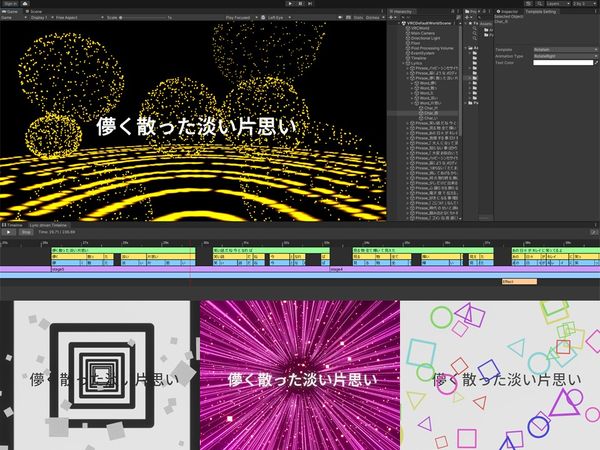Open the Play Focused dropdown
This screenshot has height=450, width=600.
click(x=240, y=18)
